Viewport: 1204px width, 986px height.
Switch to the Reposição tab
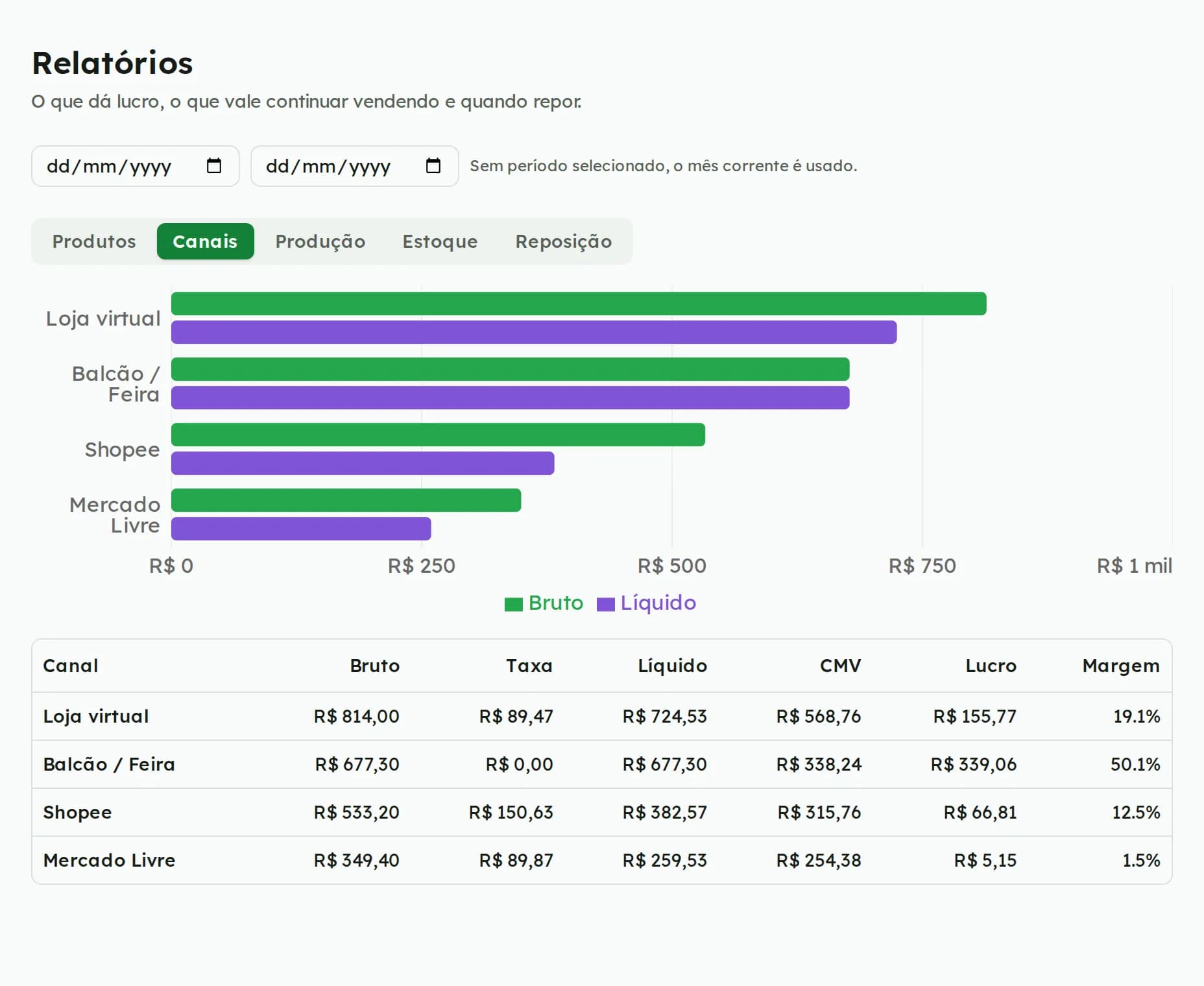[x=564, y=241]
